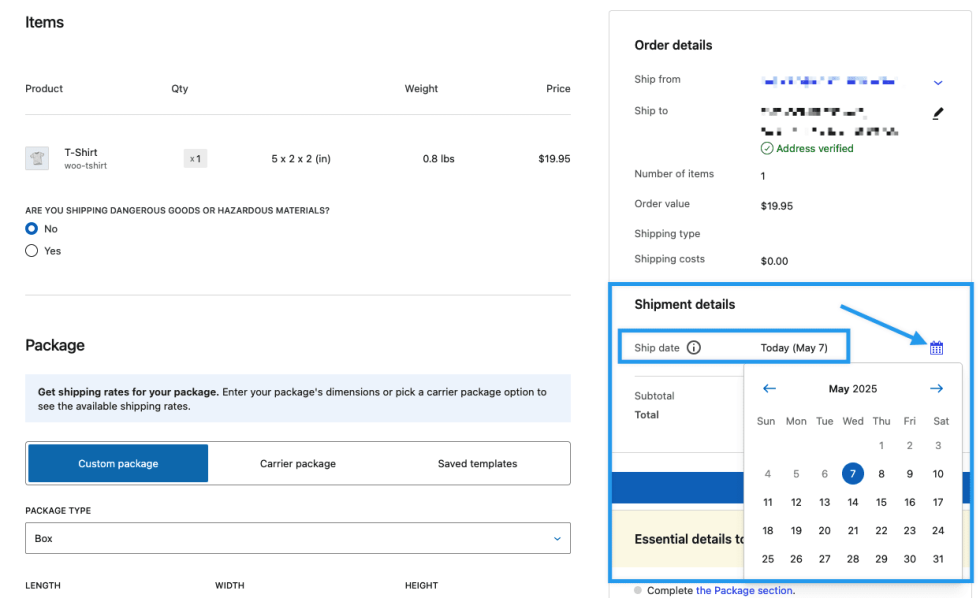The height and width of the screenshot is (598, 980).
Task: Click the Ship date info icon
Action: (694, 348)
